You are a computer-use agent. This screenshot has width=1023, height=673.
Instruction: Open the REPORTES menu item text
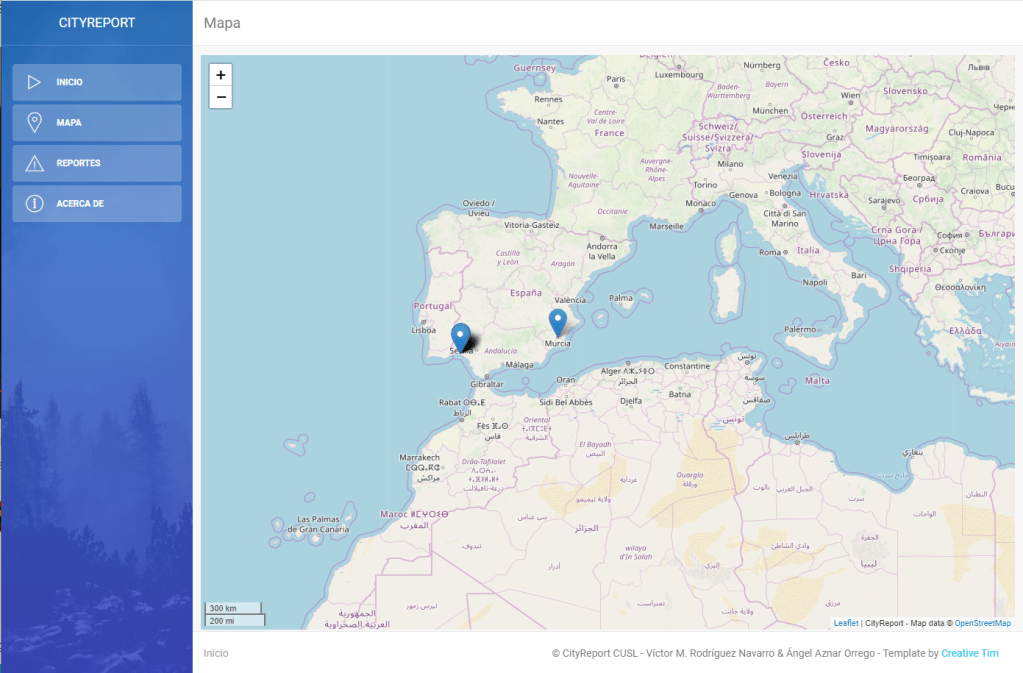click(x=78, y=163)
